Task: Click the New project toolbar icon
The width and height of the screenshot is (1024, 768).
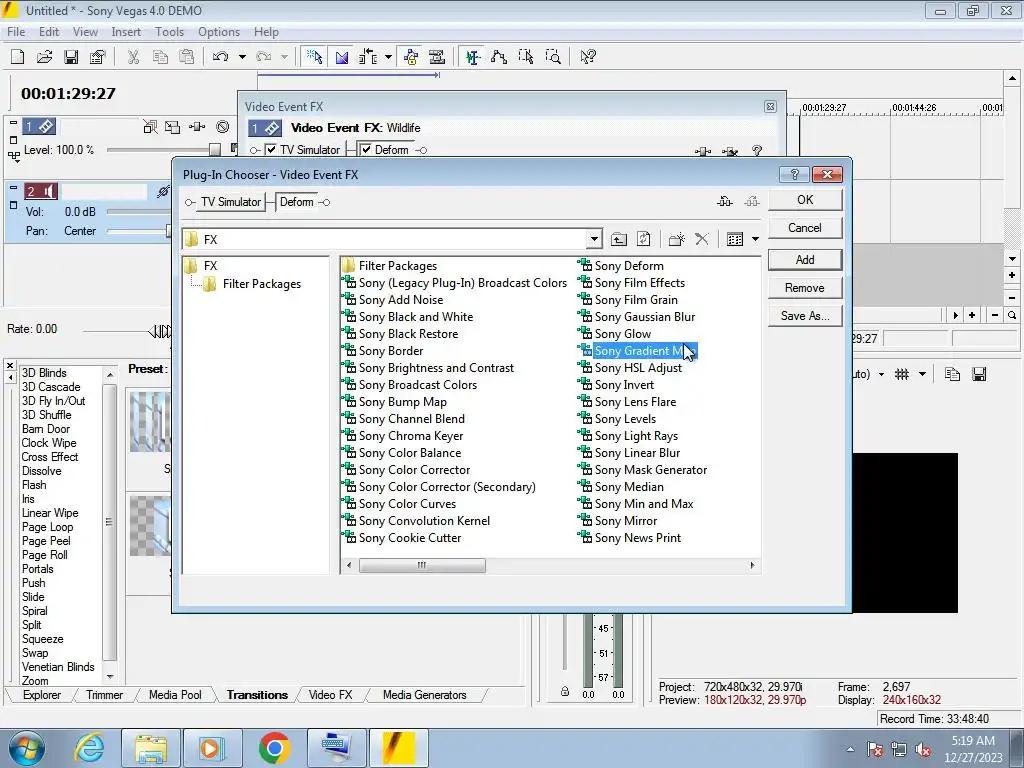Action: pyautogui.click(x=18, y=57)
